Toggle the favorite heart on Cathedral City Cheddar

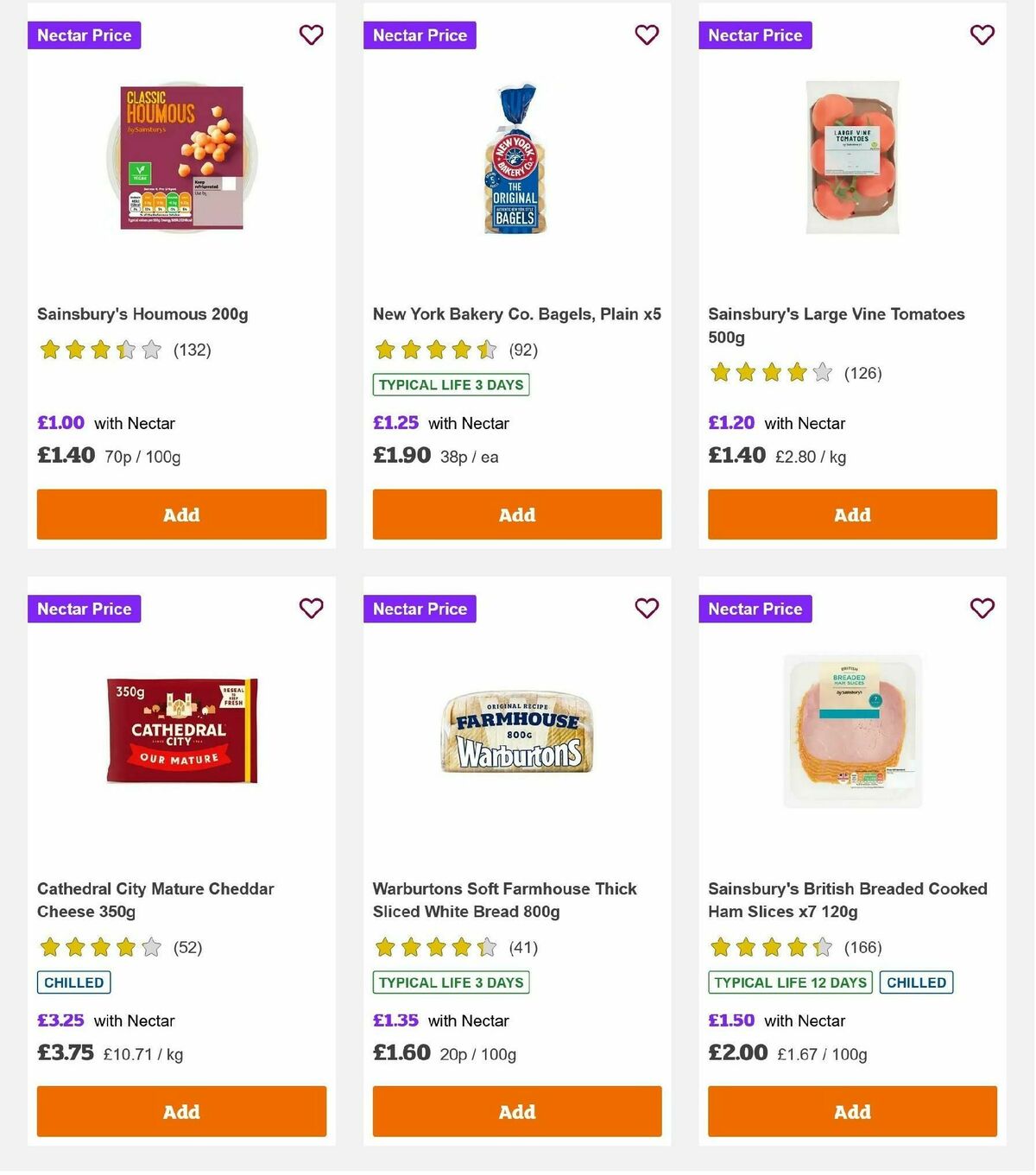tap(311, 609)
